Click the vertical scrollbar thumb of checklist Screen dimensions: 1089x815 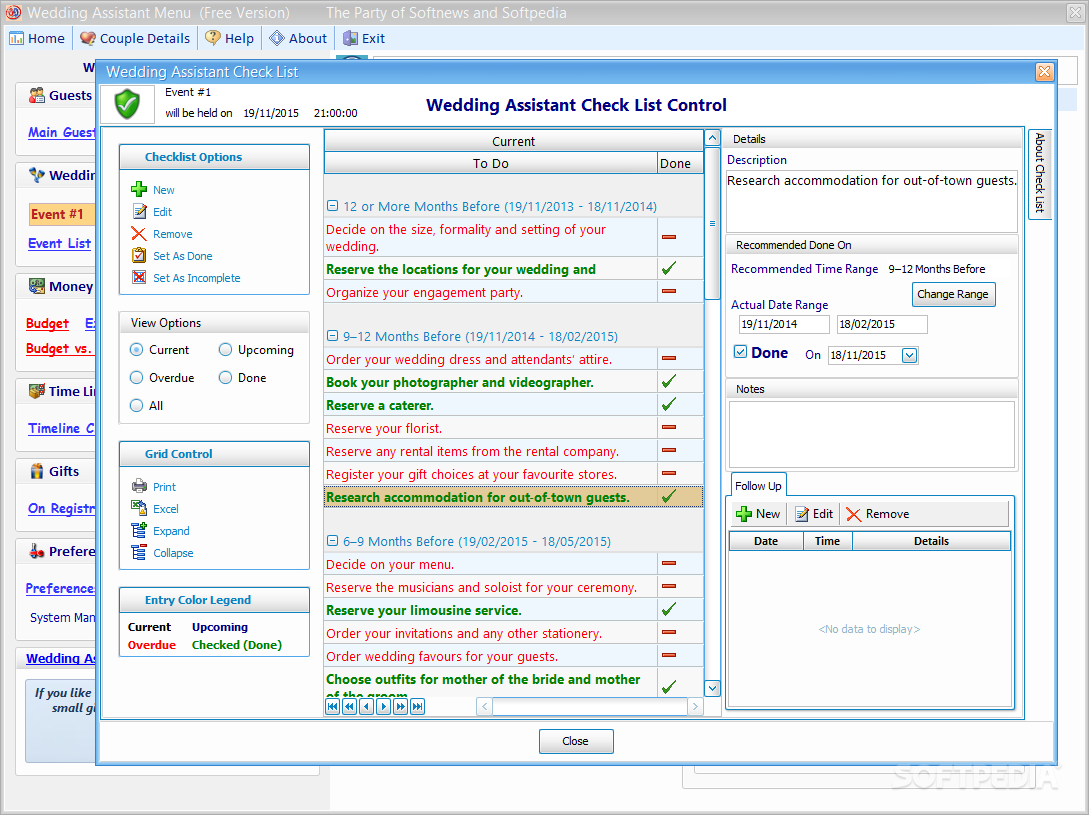coord(712,223)
